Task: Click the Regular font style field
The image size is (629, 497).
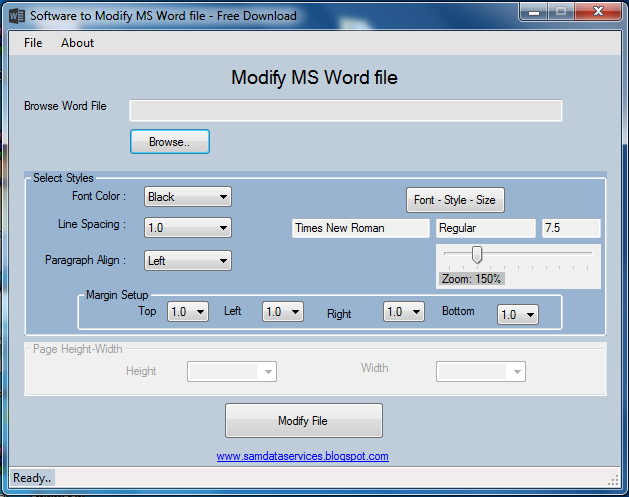Action: [485, 228]
